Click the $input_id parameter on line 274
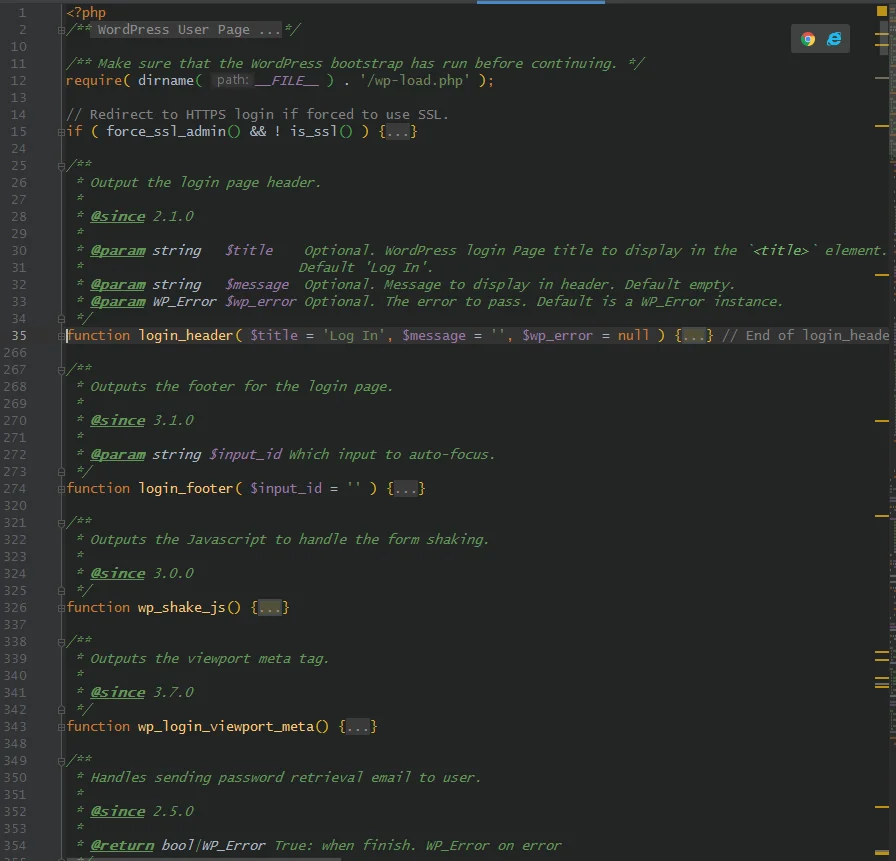 click(x=286, y=488)
